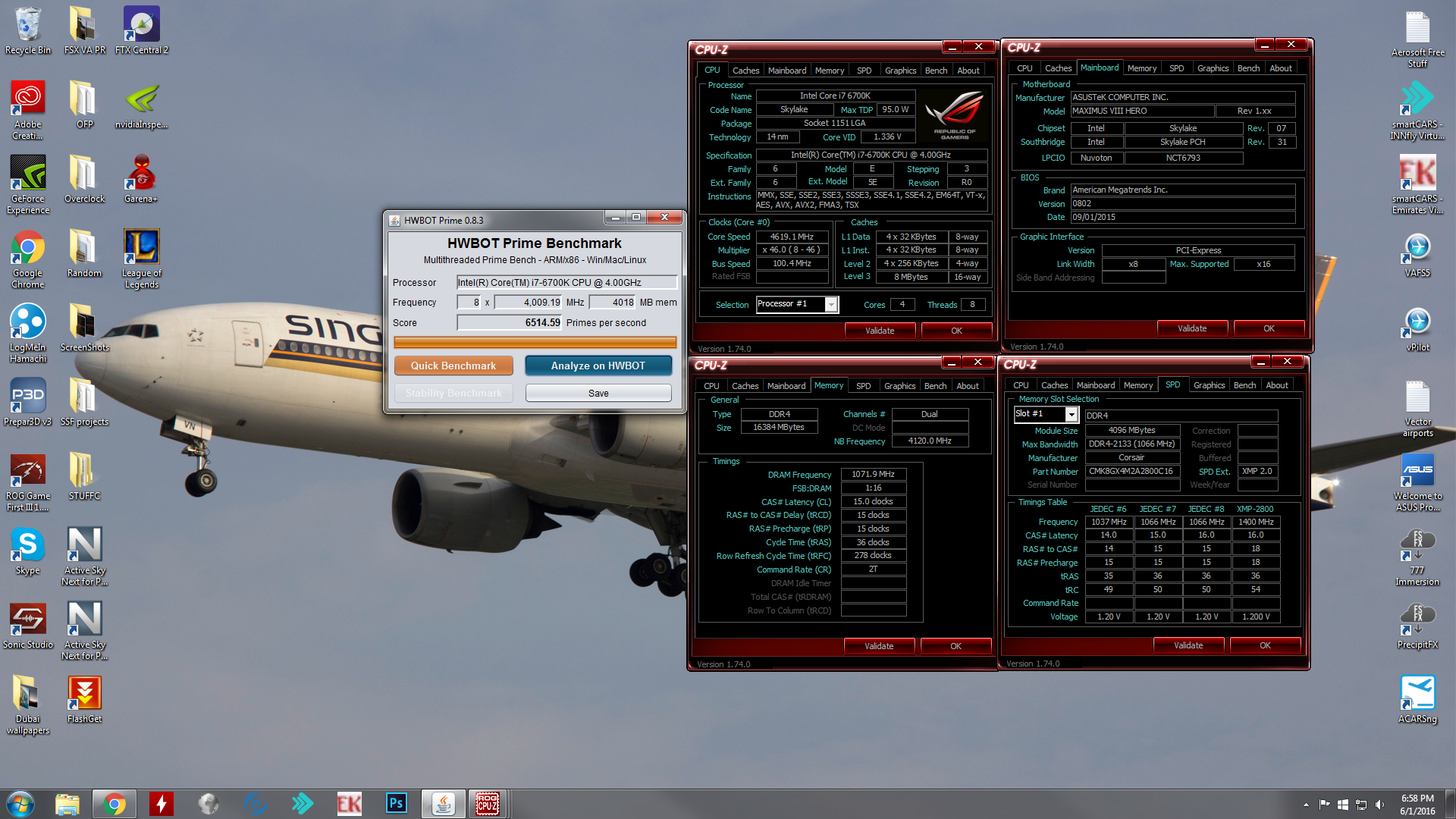Launch FlashGet desktop icon
The width and height of the screenshot is (1456, 819).
coord(84,699)
